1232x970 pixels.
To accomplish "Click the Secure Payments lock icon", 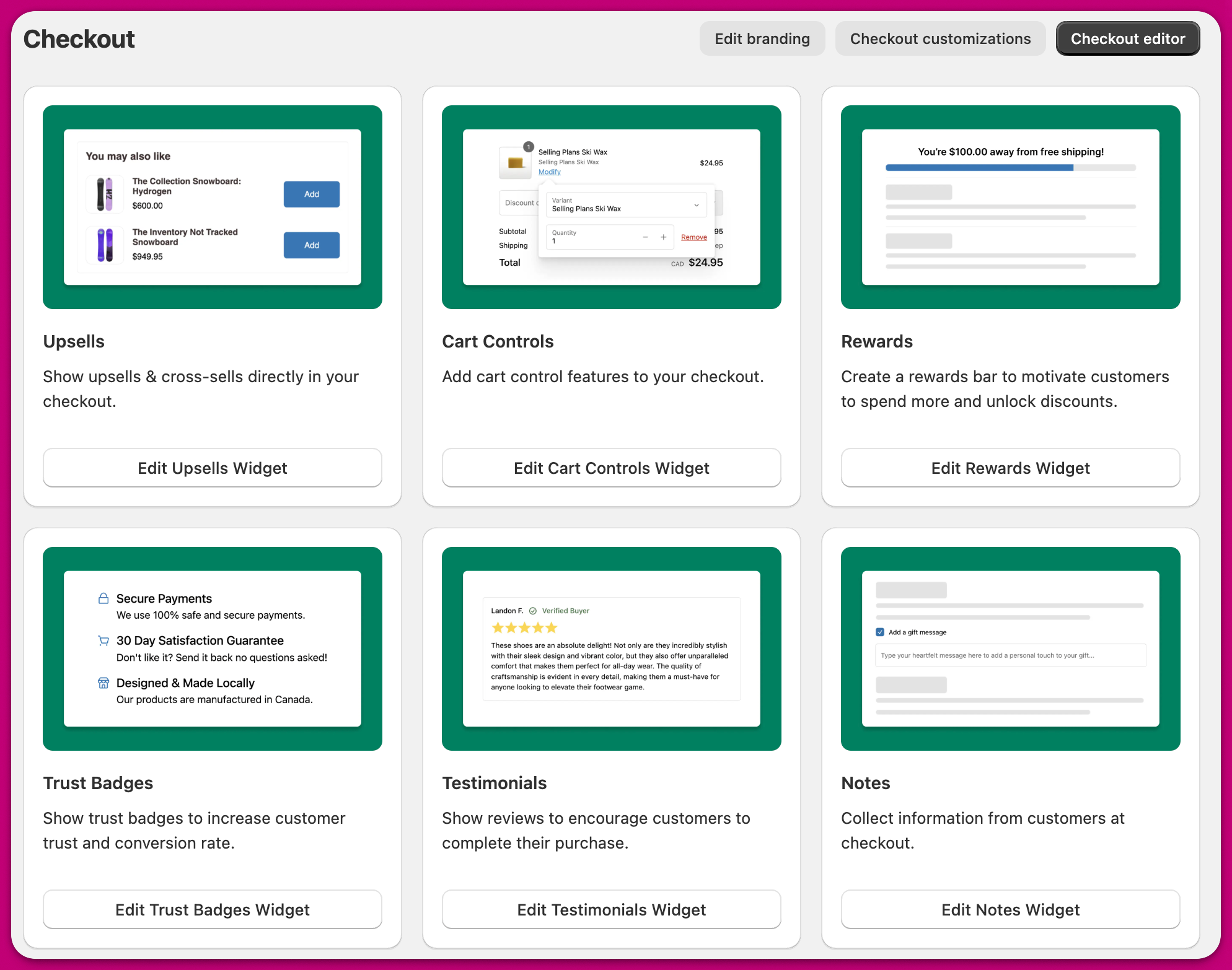I will (x=103, y=598).
